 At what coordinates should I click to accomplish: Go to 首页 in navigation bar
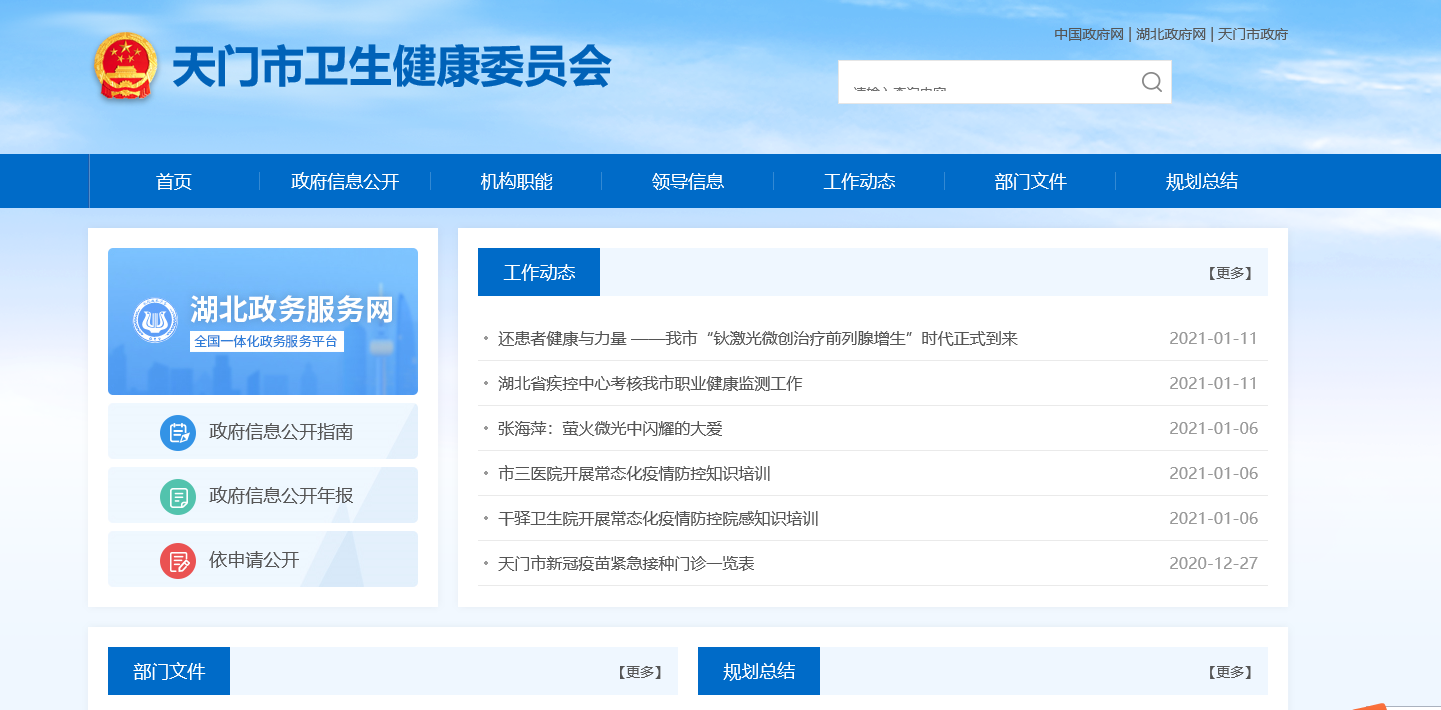(x=174, y=182)
